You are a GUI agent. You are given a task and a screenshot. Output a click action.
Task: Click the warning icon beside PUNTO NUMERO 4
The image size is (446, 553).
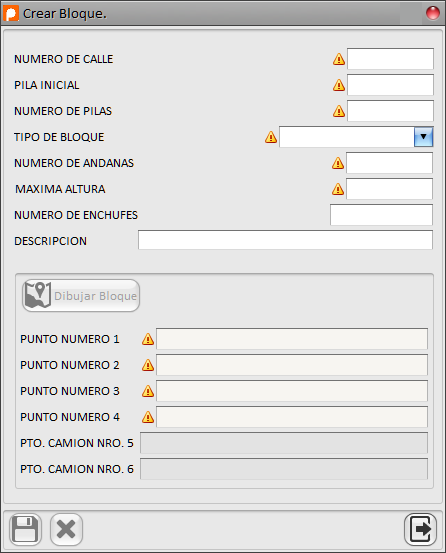click(148, 417)
